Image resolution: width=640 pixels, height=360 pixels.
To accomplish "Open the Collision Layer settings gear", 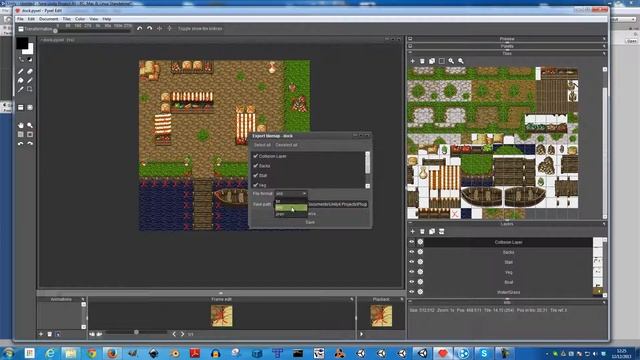I will click(420, 242).
